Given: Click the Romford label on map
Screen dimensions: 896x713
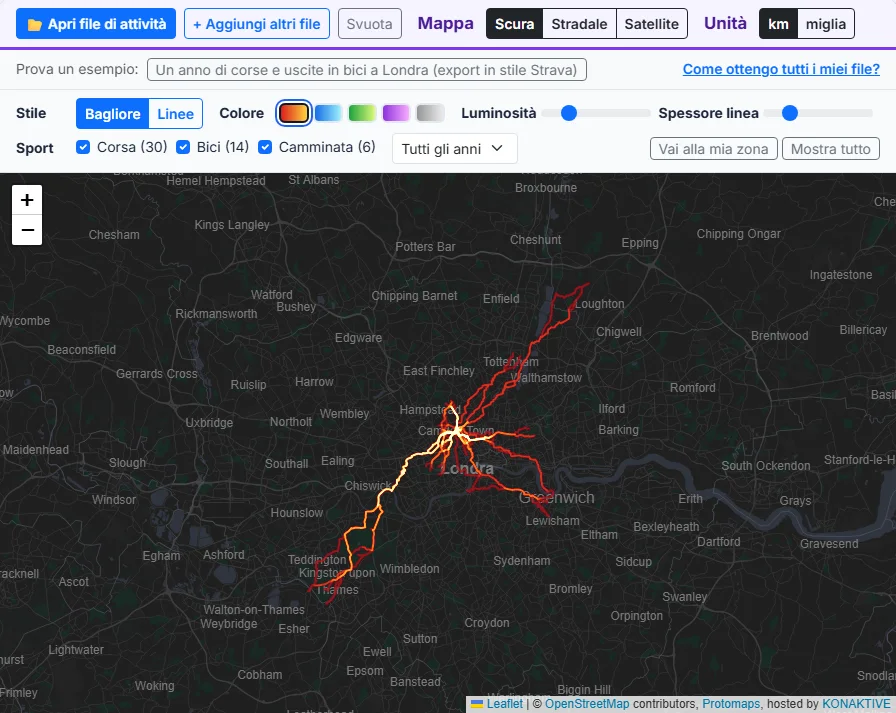Looking at the screenshot, I should click(x=693, y=388).
